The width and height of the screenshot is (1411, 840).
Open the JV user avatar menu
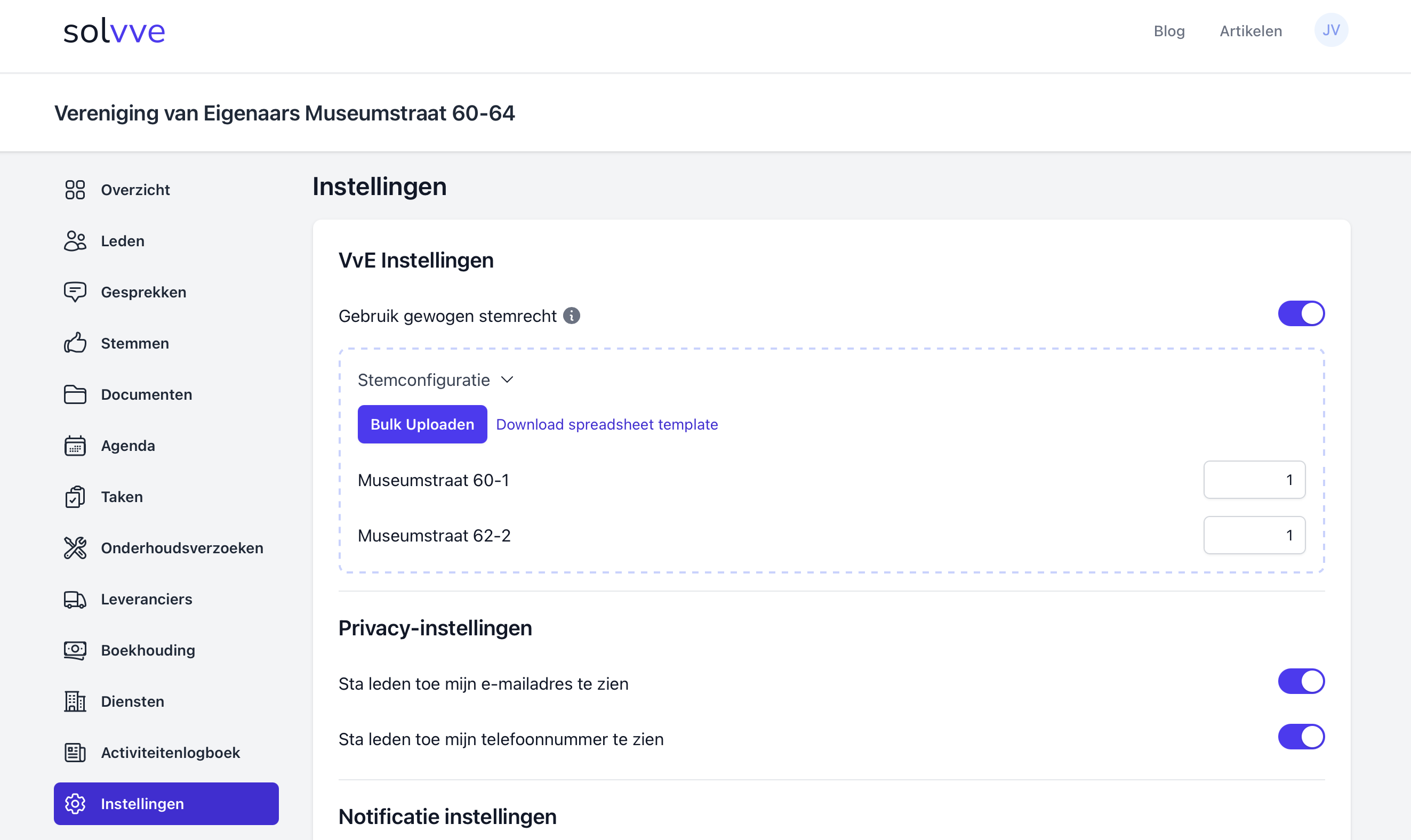coord(1330,30)
